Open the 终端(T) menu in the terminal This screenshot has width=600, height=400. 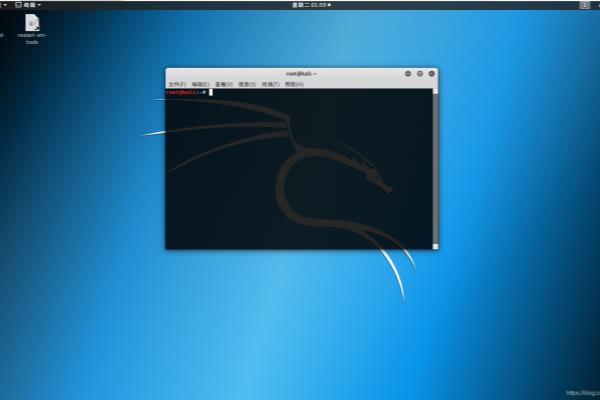[x=271, y=84]
